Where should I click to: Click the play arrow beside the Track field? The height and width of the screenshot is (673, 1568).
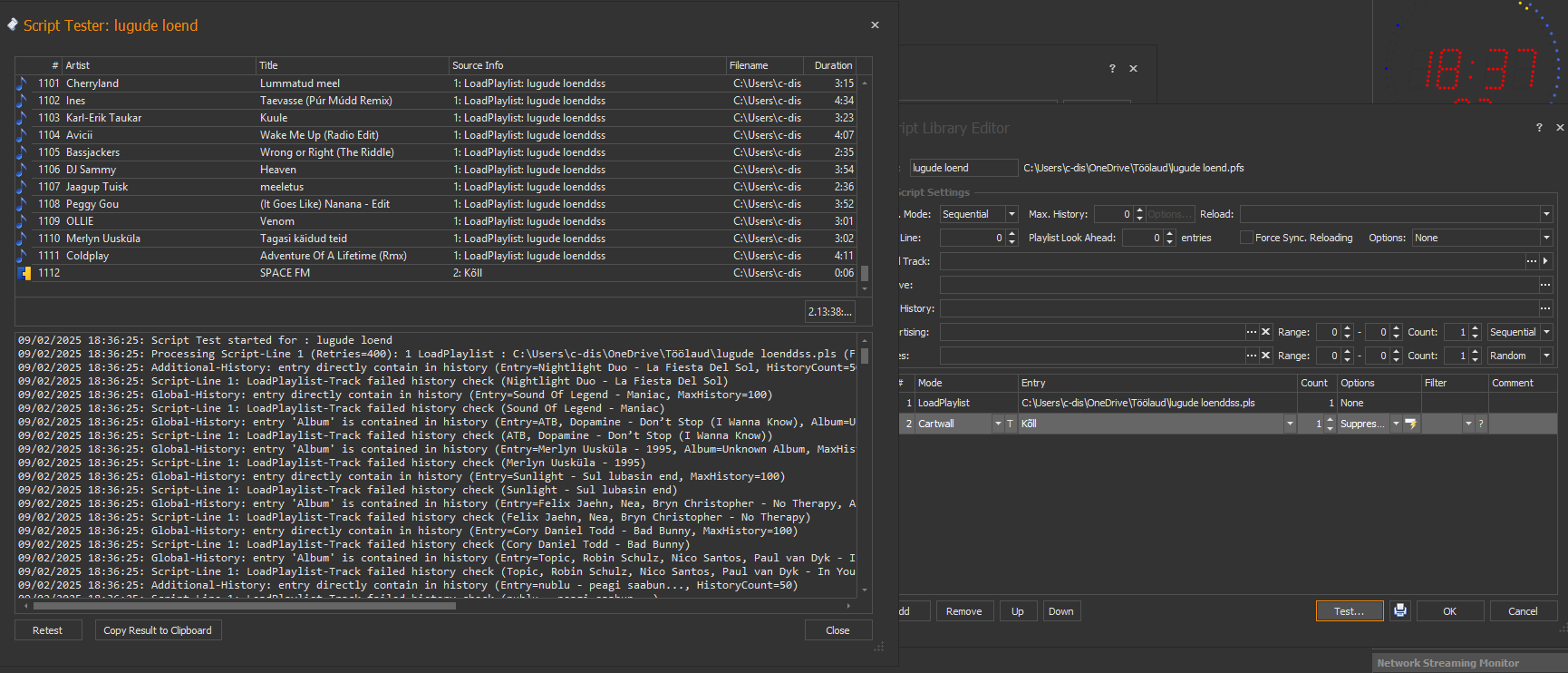pos(1546,261)
